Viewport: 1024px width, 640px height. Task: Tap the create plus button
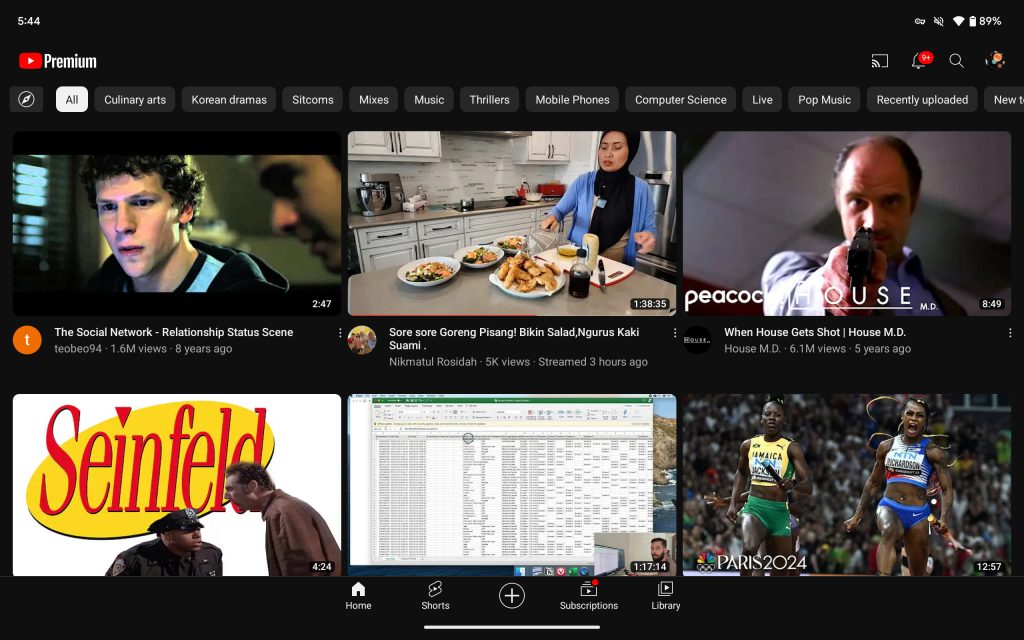(x=512, y=596)
